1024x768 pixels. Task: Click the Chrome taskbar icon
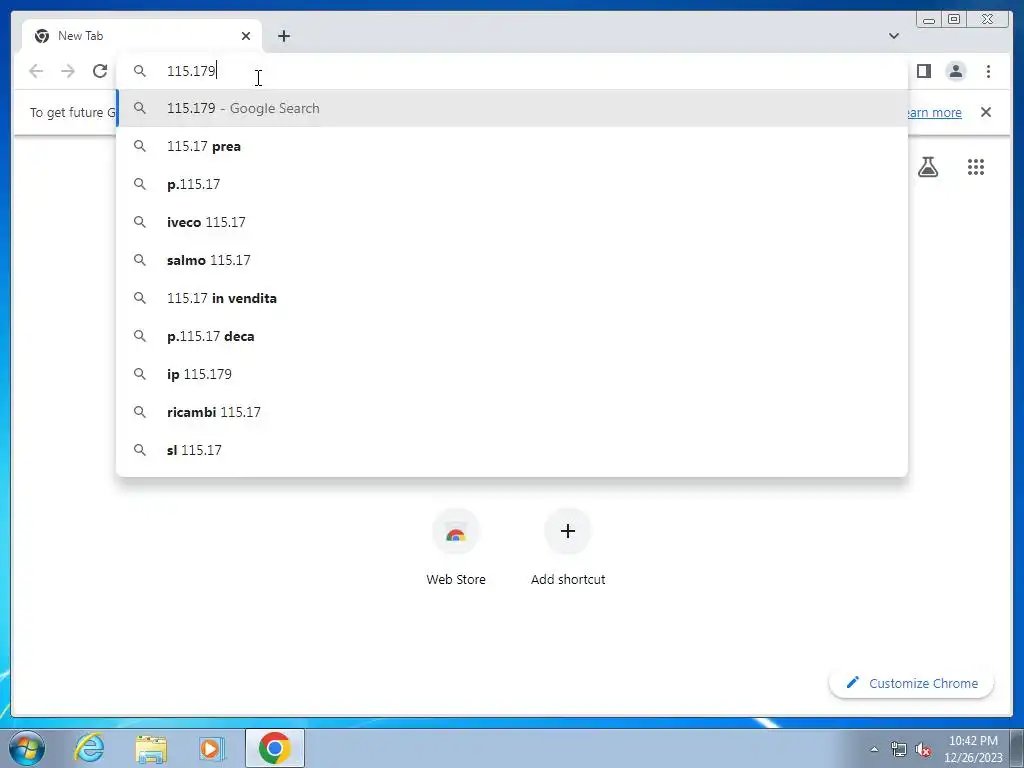(275, 748)
